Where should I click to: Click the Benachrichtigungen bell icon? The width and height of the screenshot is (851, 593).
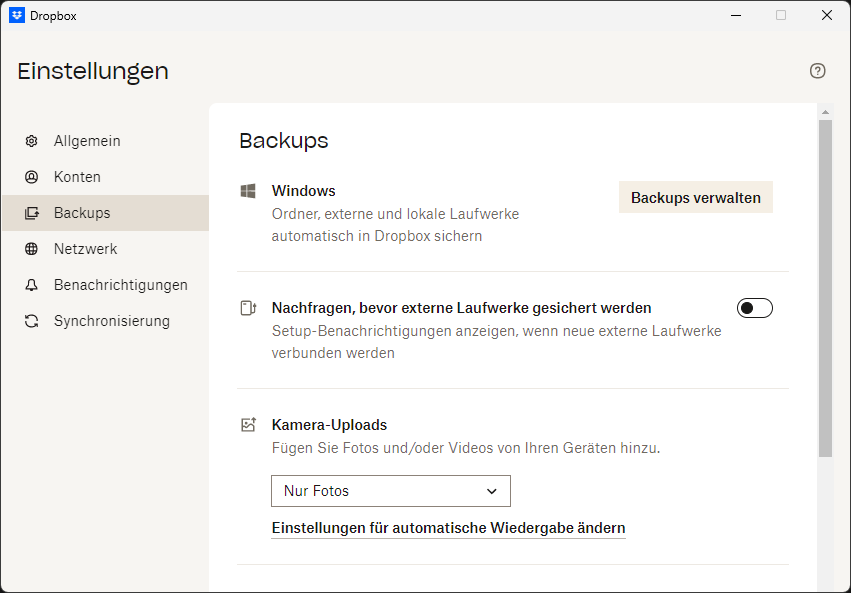click(x=32, y=285)
